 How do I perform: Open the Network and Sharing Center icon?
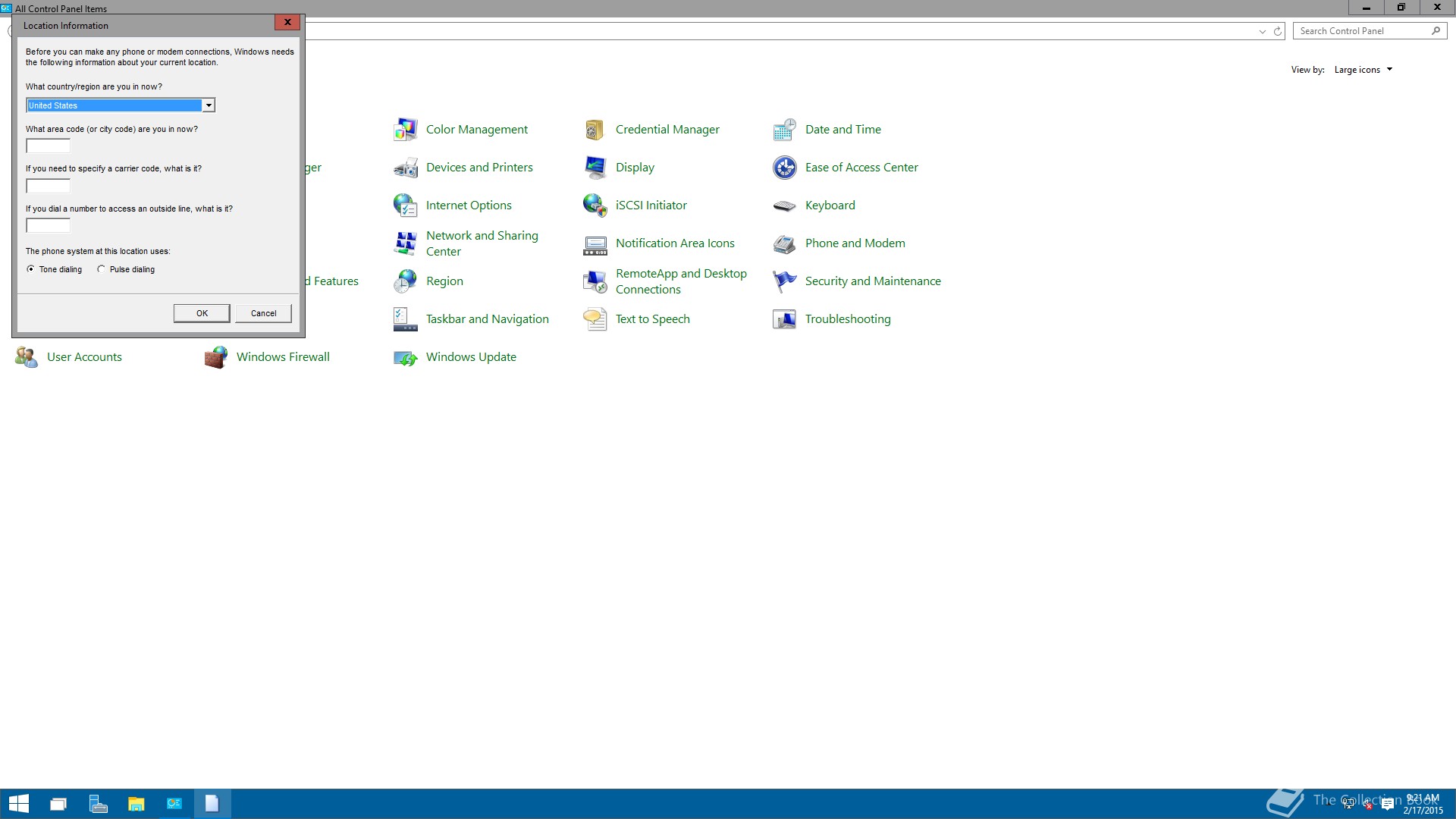pyautogui.click(x=405, y=243)
